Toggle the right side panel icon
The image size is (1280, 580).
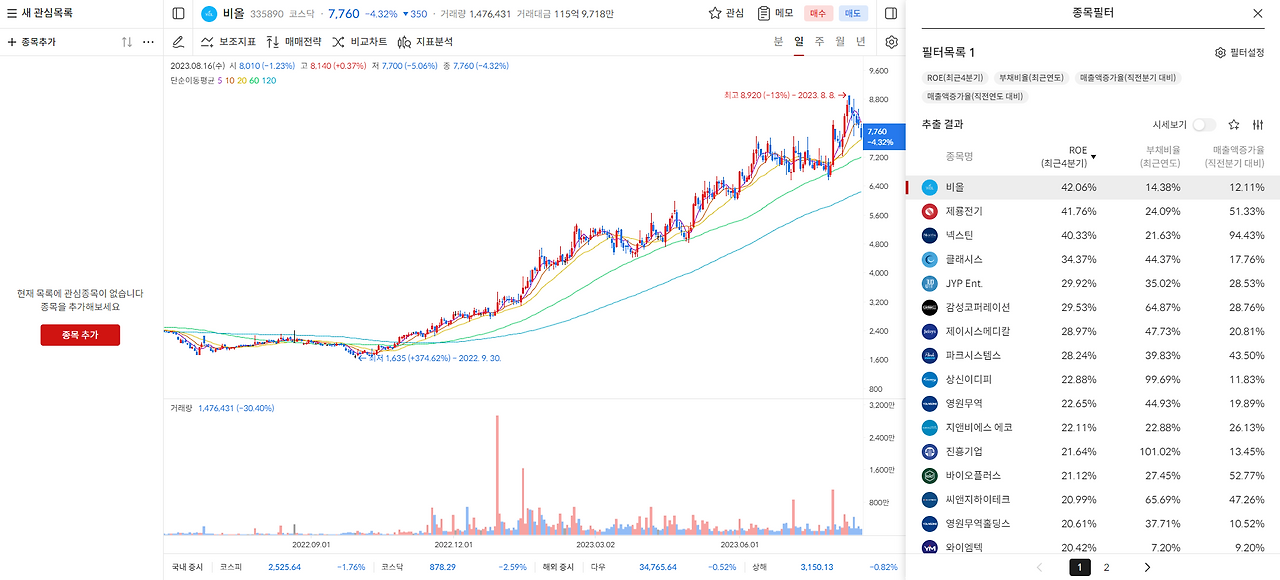(x=891, y=14)
